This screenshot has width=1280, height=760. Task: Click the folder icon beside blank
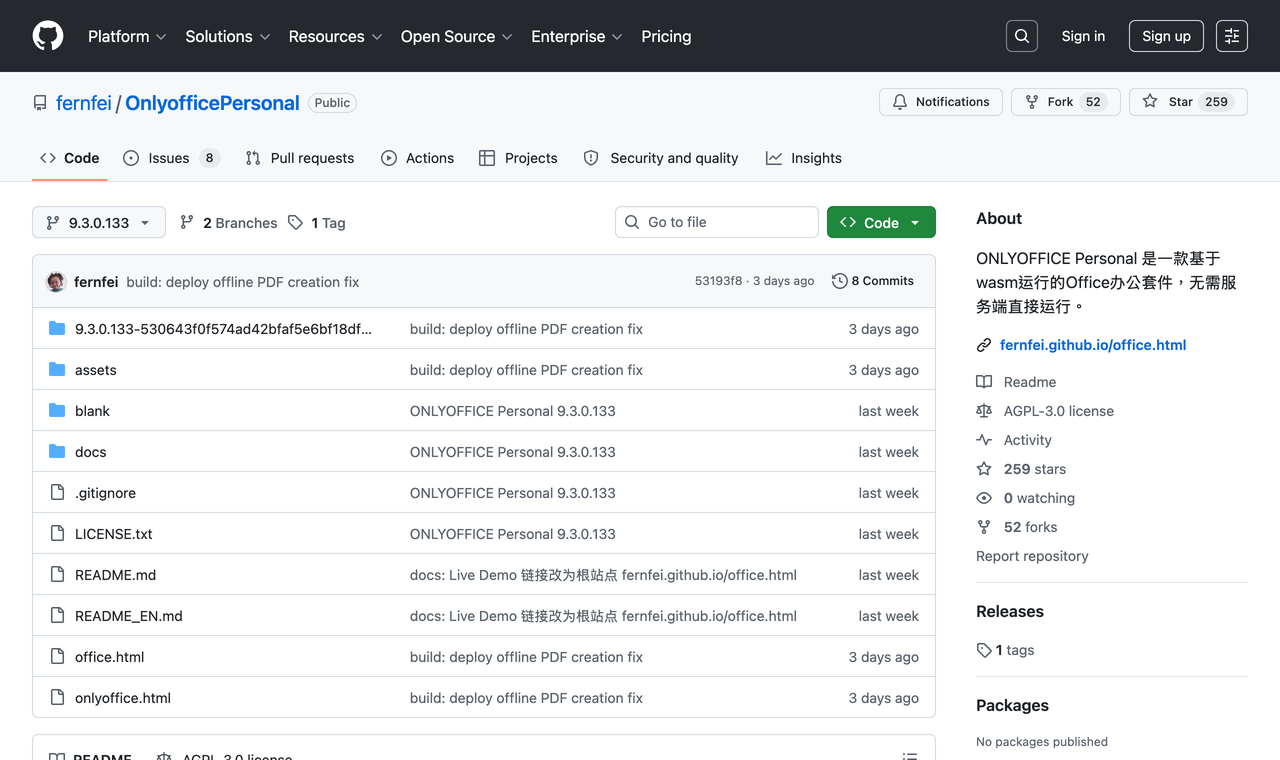point(57,411)
